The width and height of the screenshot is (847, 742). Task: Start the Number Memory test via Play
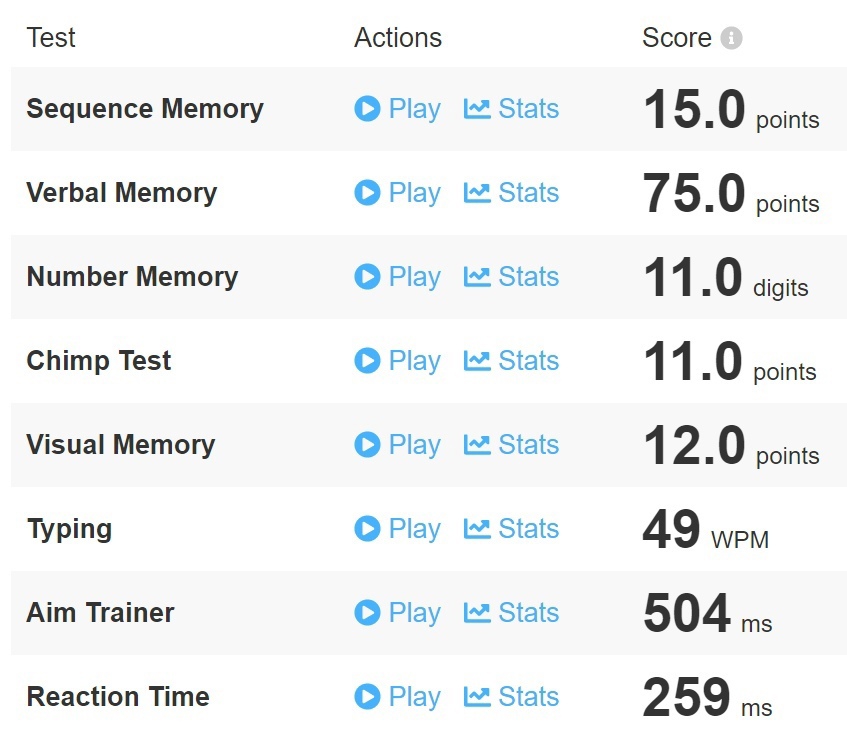click(414, 277)
